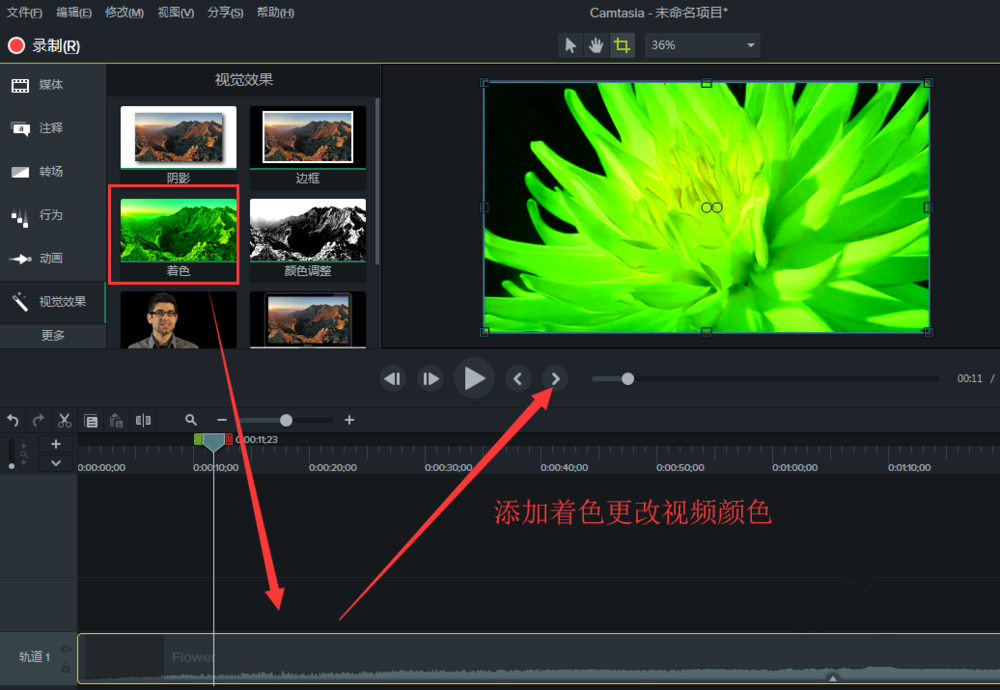This screenshot has width=1000, height=690.
Task: Click the Undo arrow icon
Action: pyautogui.click(x=12, y=420)
